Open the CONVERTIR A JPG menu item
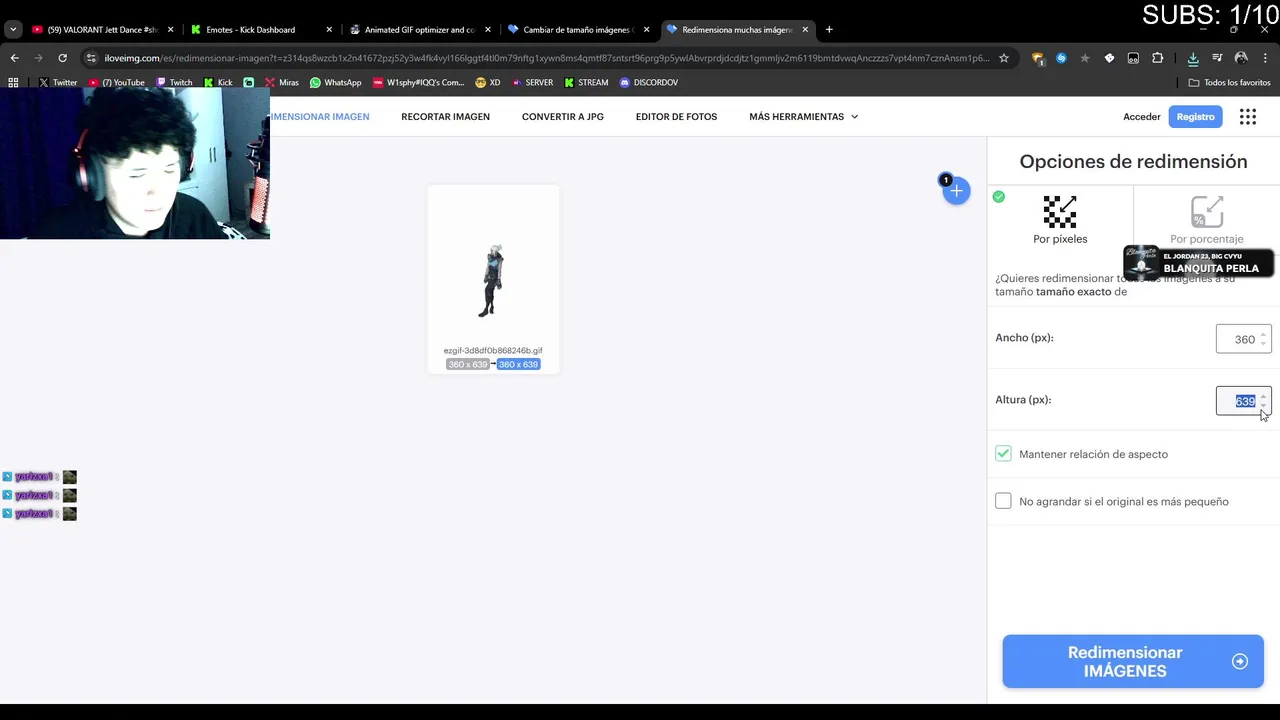1280x720 pixels. pyautogui.click(x=563, y=117)
